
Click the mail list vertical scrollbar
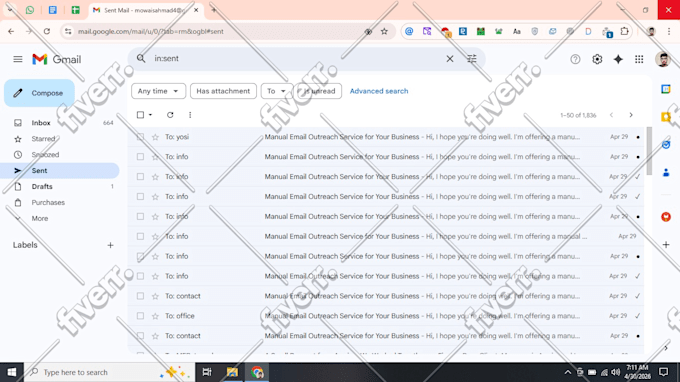coord(649,152)
